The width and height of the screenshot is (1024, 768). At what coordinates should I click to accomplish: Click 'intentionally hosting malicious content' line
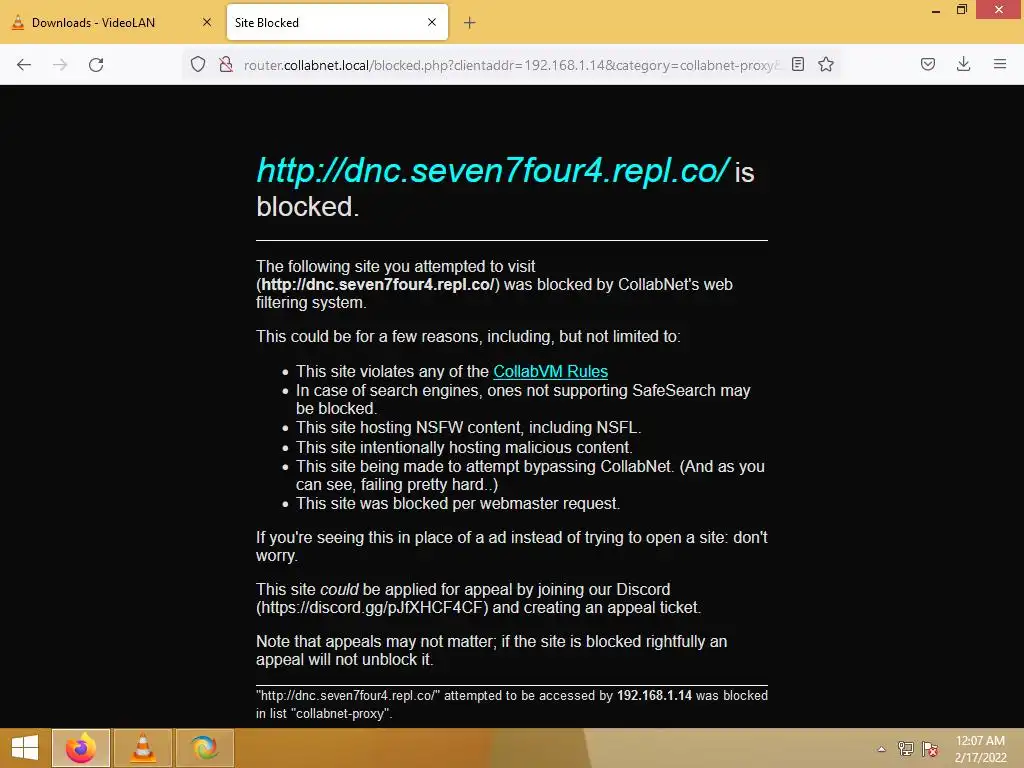(x=464, y=447)
